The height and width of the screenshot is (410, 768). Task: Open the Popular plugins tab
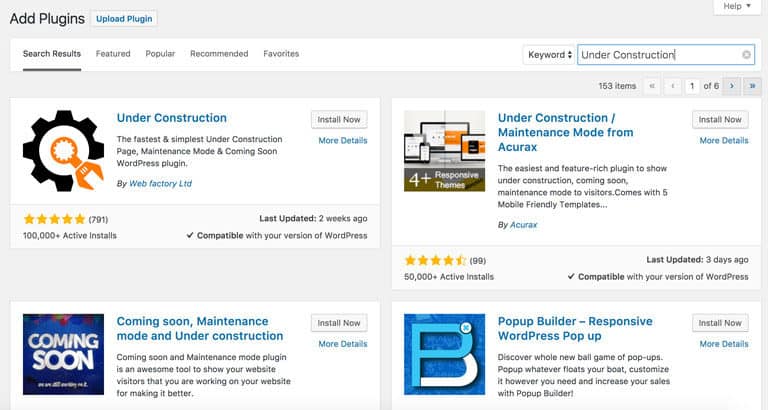click(160, 54)
